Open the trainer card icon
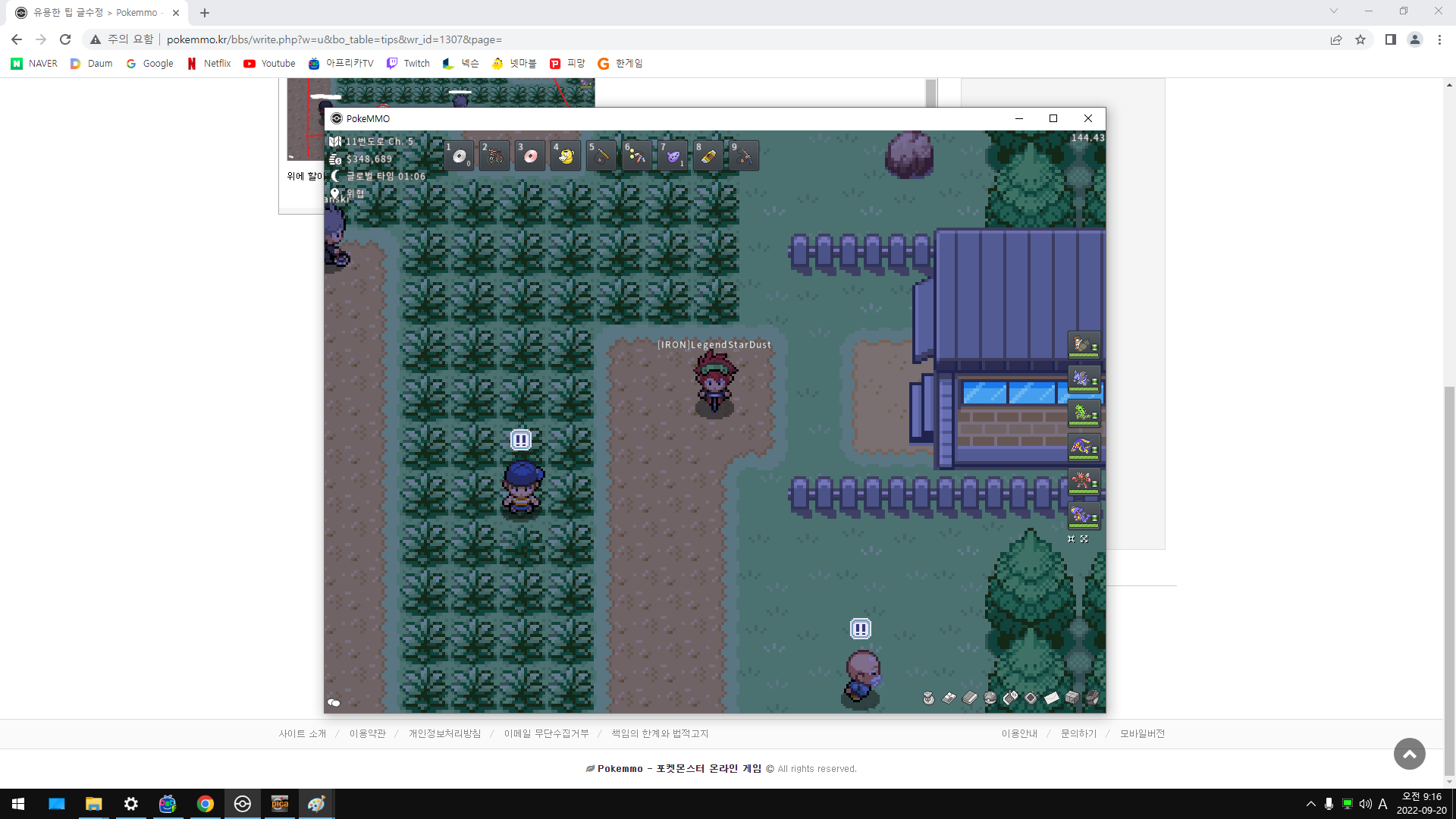This screenshot has height=819, width=1456. [949, 698]
